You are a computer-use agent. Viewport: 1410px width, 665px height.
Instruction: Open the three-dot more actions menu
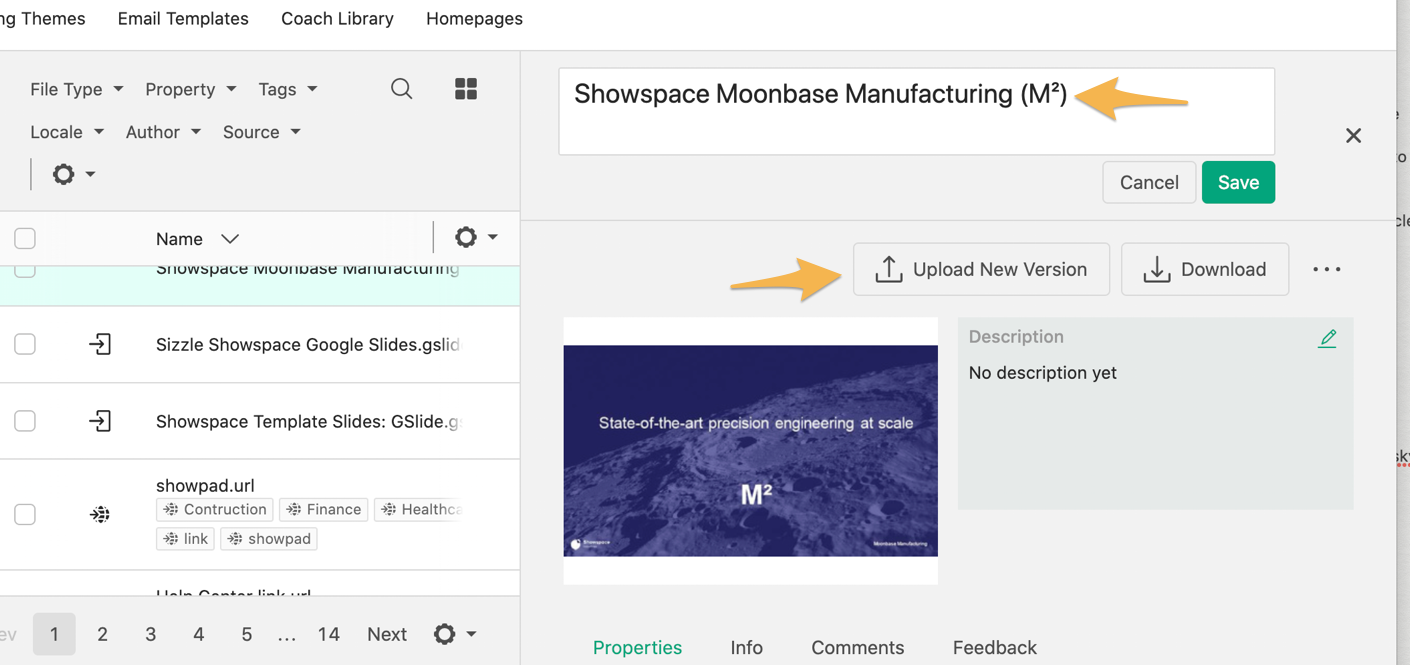pyautogui.click(x=1327, y=269)
